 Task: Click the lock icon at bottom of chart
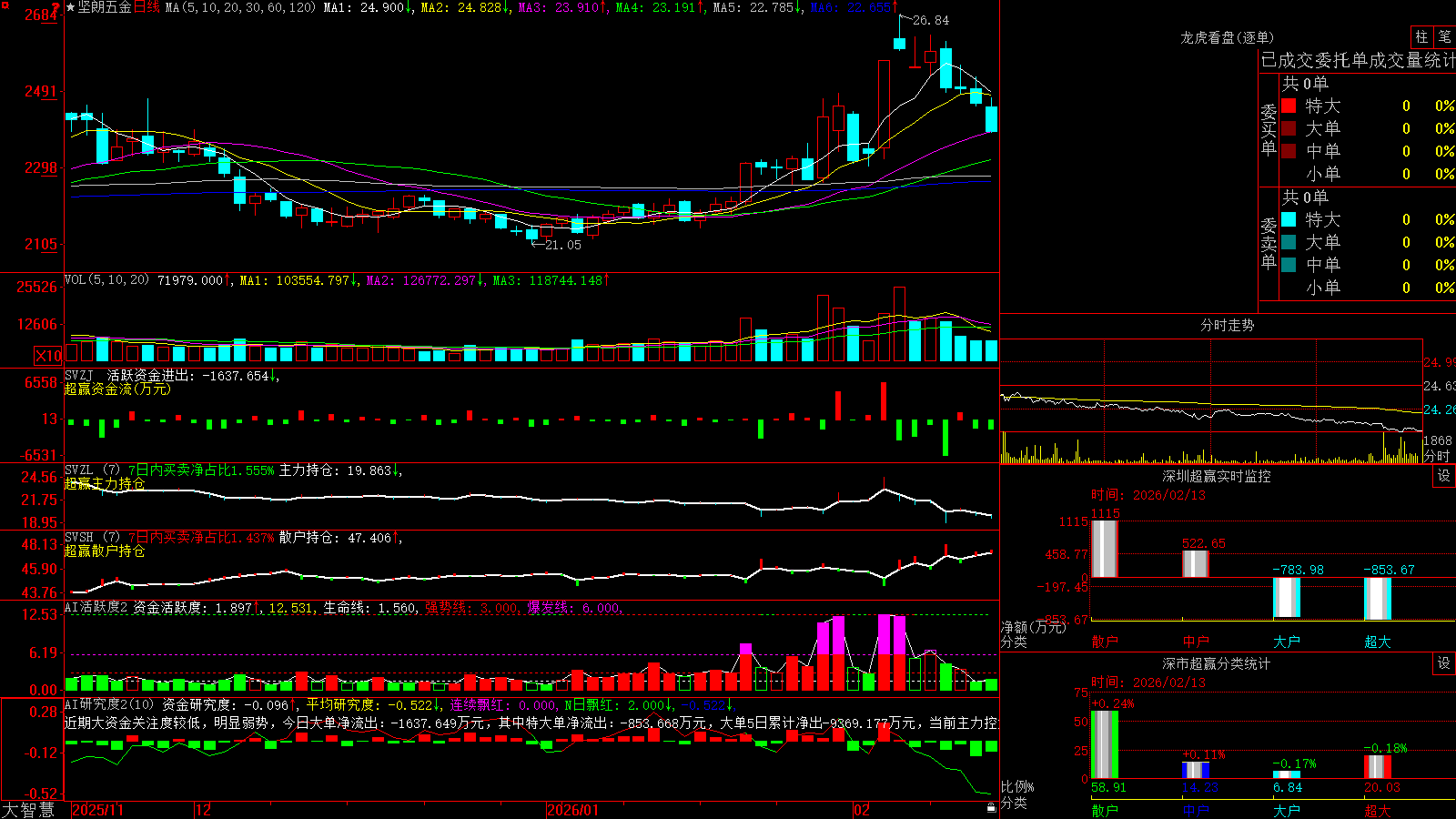click(x=991, y=807)
